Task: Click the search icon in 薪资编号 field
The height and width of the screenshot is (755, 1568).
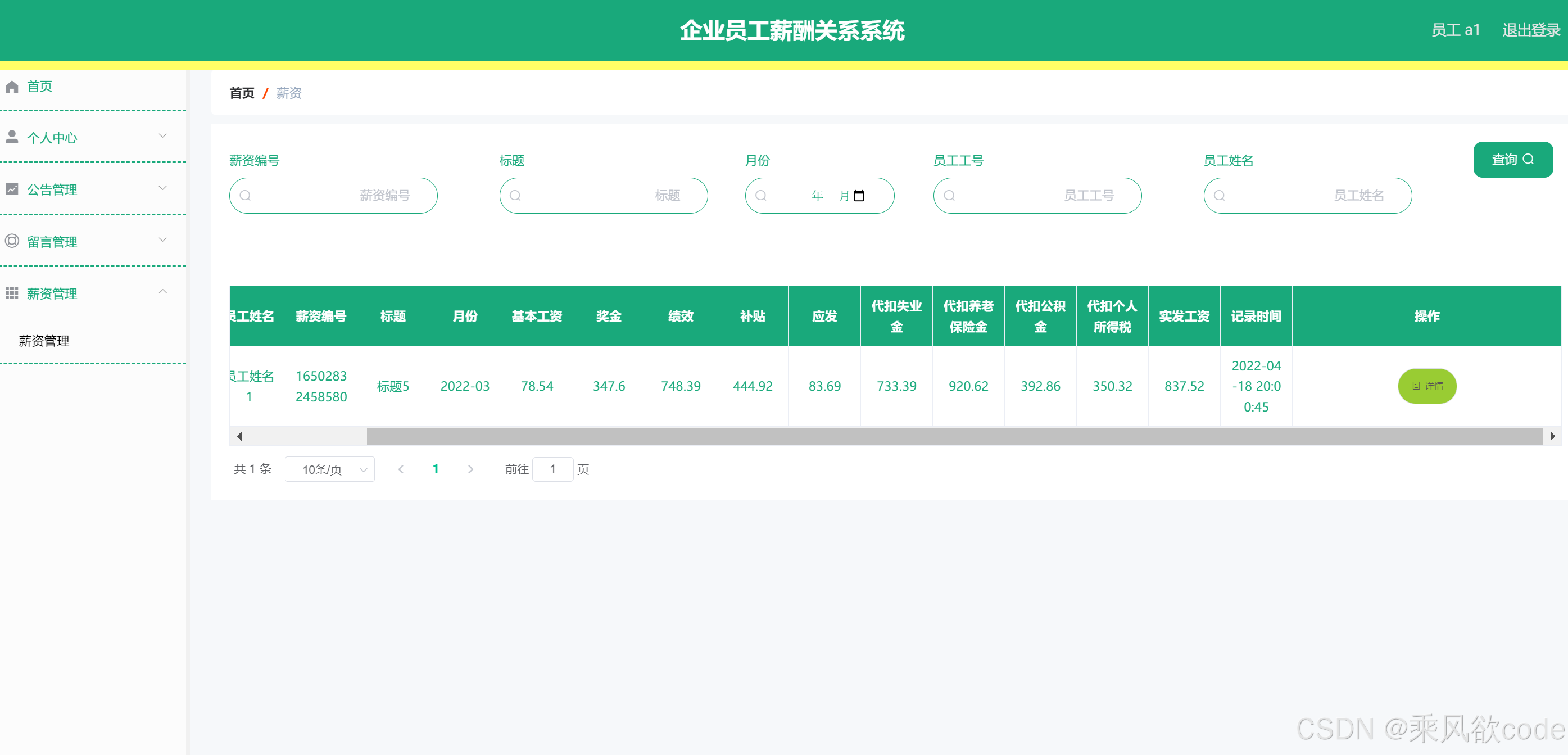Action: coord(245,196)
